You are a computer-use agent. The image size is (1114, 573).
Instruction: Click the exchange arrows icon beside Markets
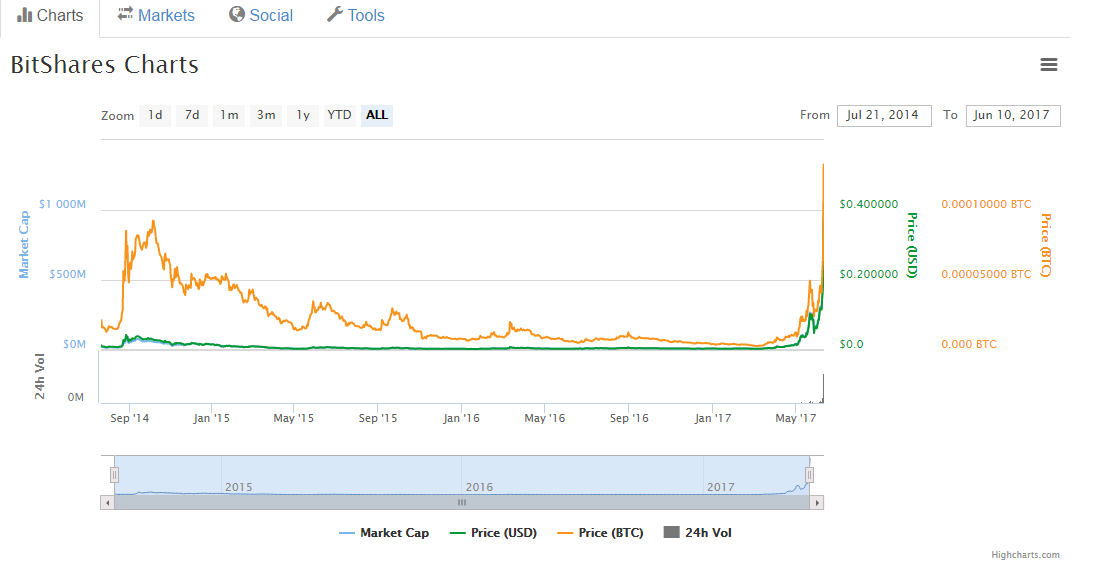125,14
